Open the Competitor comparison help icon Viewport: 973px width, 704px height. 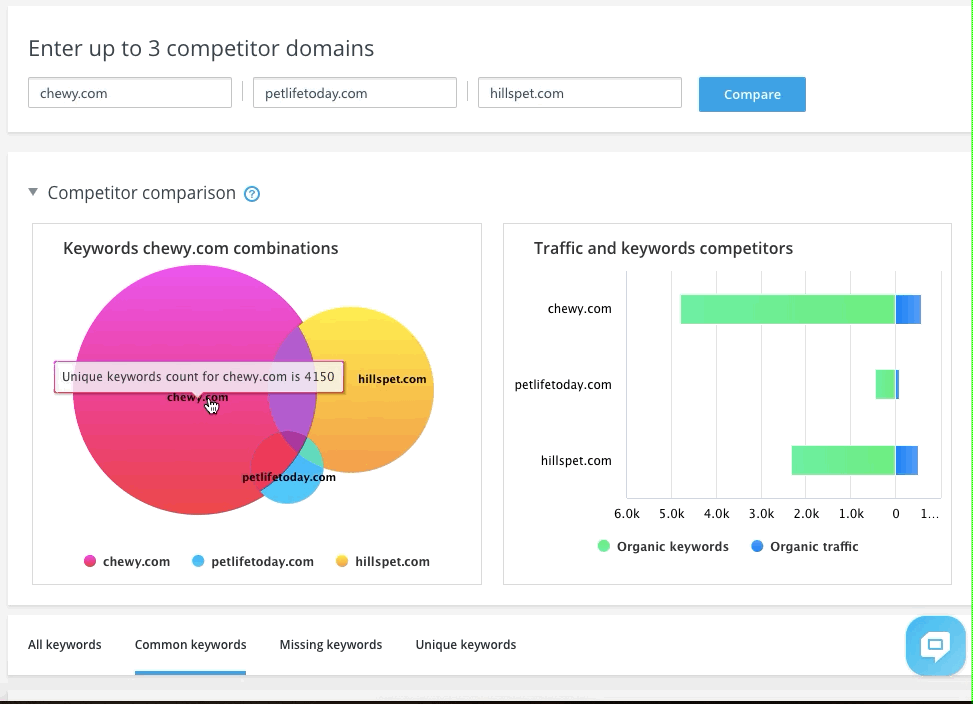pyautogui.click(x=252, y=194)
